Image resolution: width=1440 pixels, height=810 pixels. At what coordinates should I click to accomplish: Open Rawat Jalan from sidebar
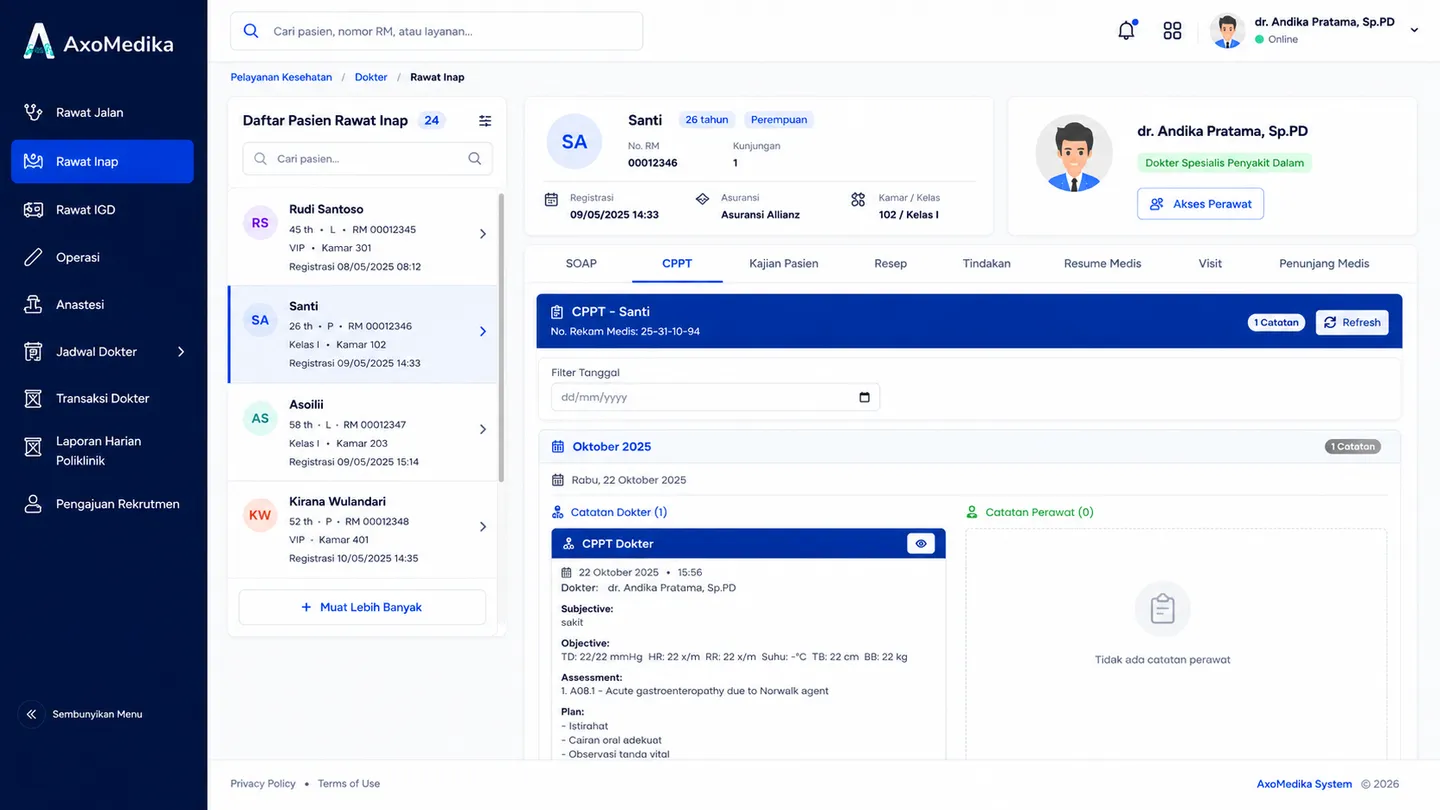pyautogui.click(x=102, y=112)
